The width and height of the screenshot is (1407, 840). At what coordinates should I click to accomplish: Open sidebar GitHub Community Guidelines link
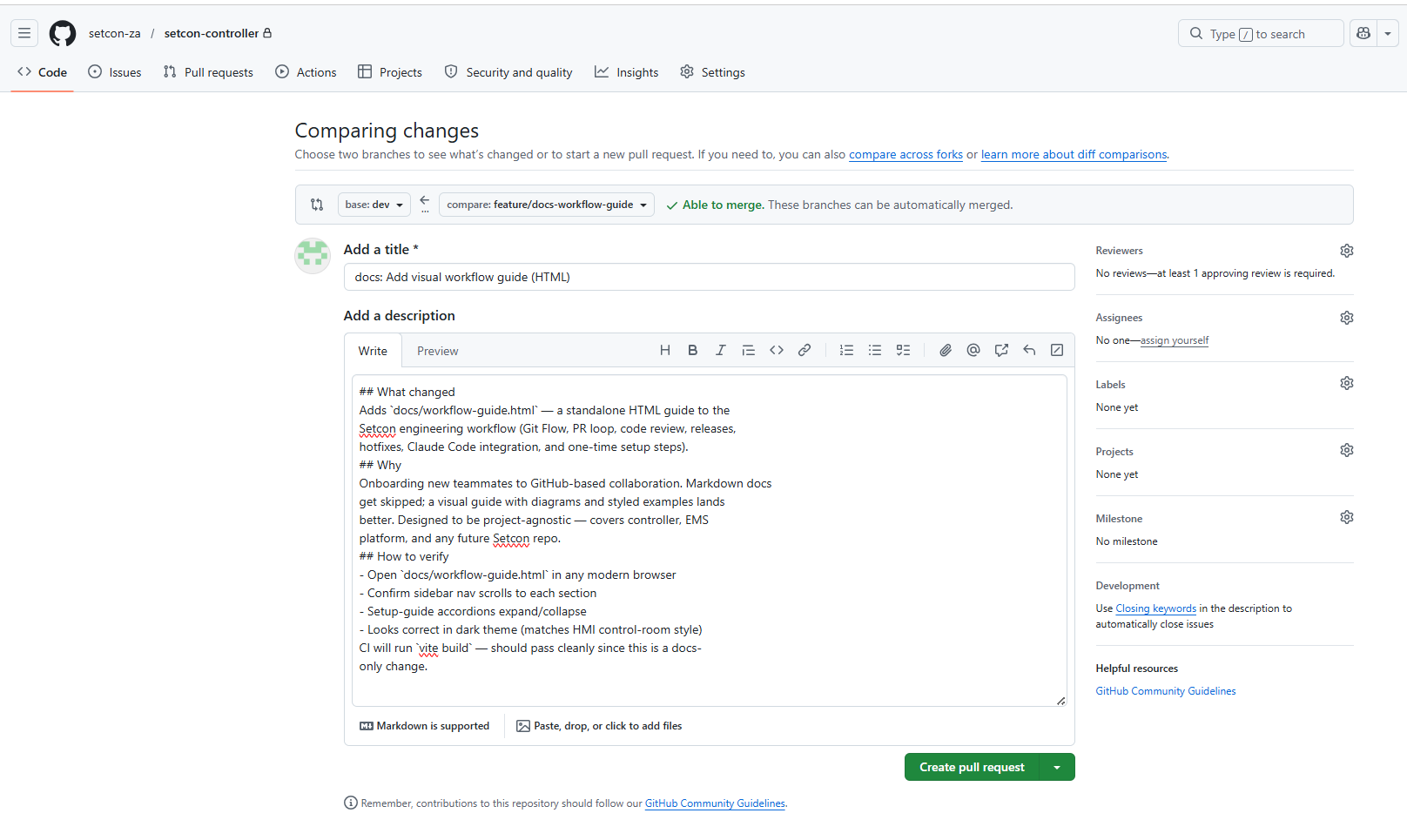click(x=1165, y=691)
